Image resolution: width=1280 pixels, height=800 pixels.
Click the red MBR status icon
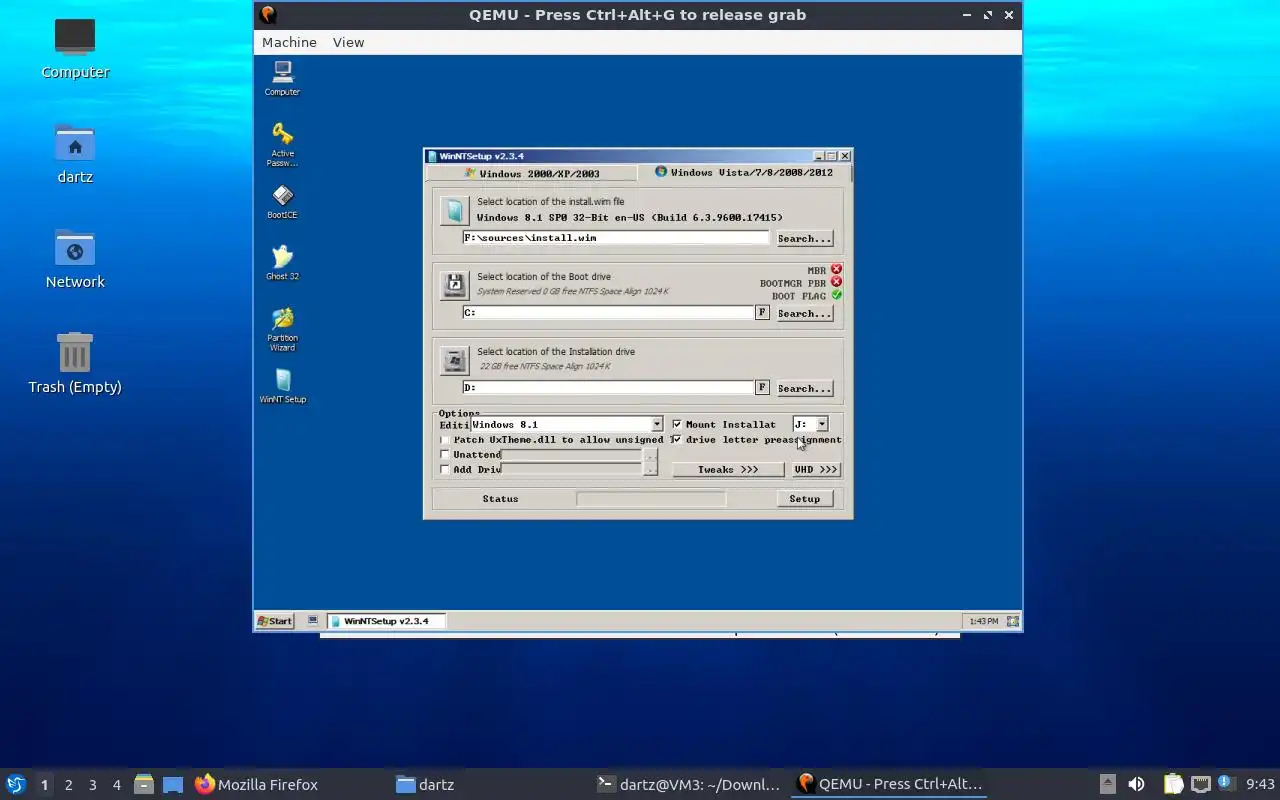coord(836,269)
